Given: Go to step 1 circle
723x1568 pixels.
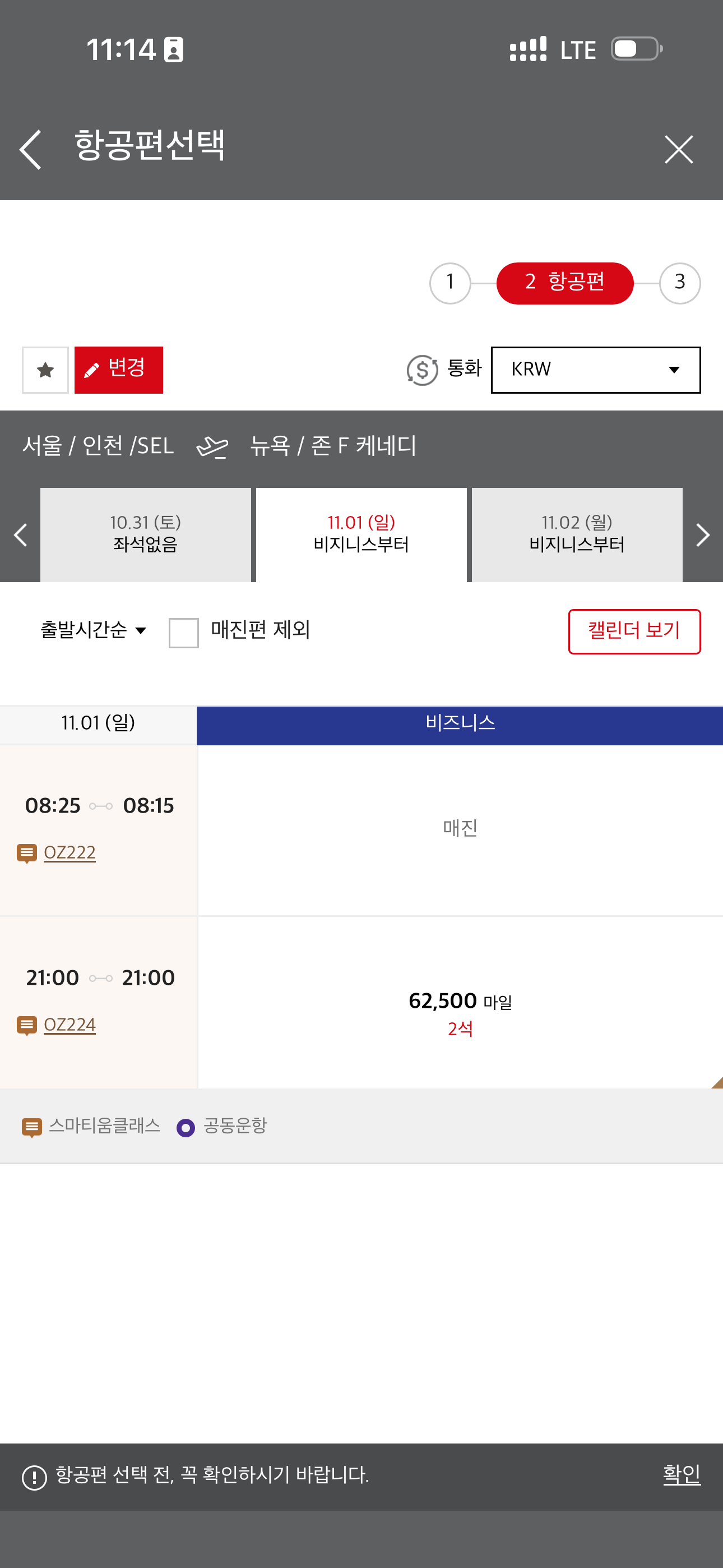Looking at the screenshot, I should point(451,283).
